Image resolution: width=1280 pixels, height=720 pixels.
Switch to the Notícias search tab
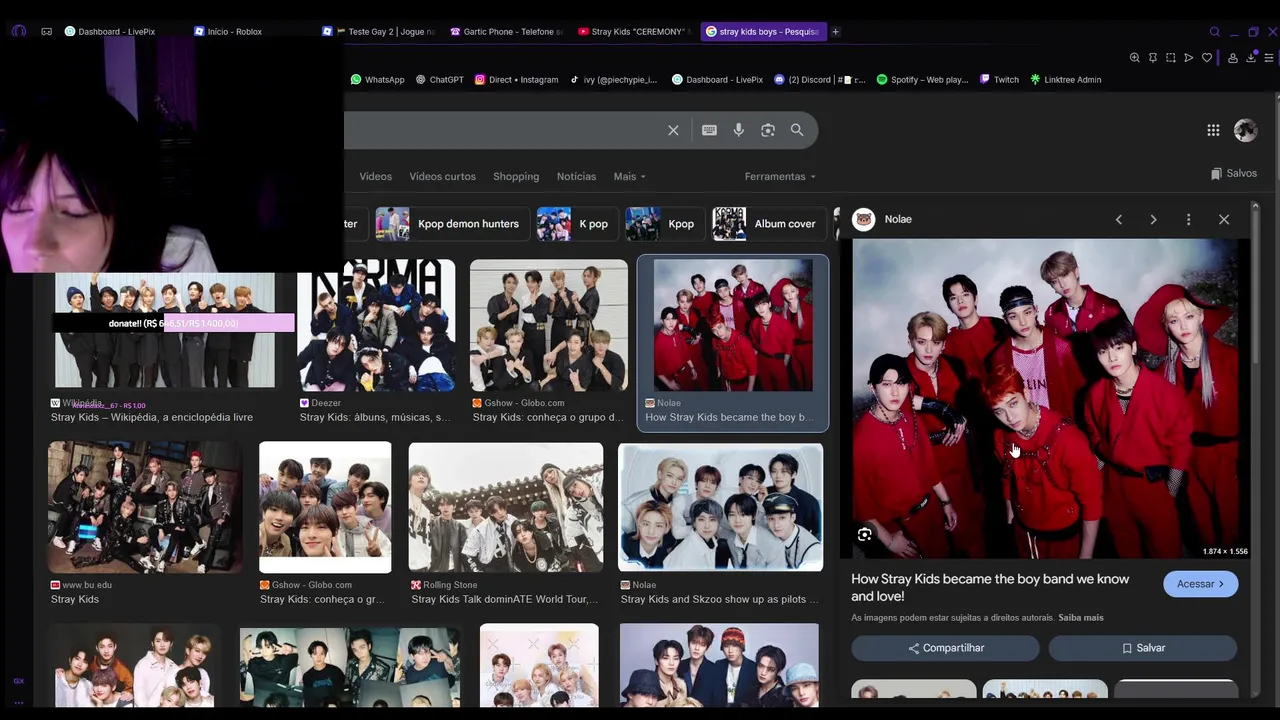[x=576, y=176]
